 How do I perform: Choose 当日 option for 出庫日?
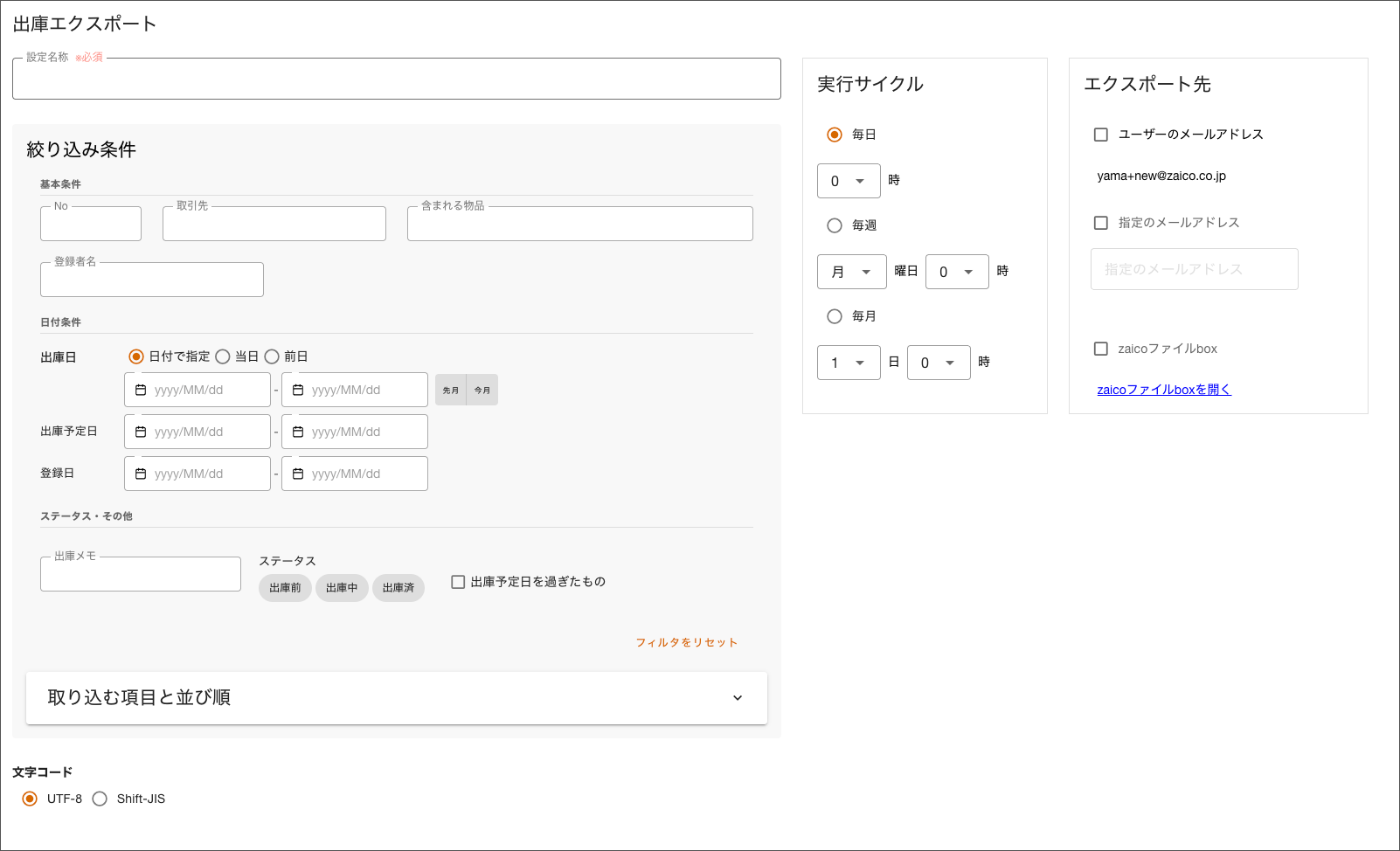pyautogui.click(x=223, y=356)
